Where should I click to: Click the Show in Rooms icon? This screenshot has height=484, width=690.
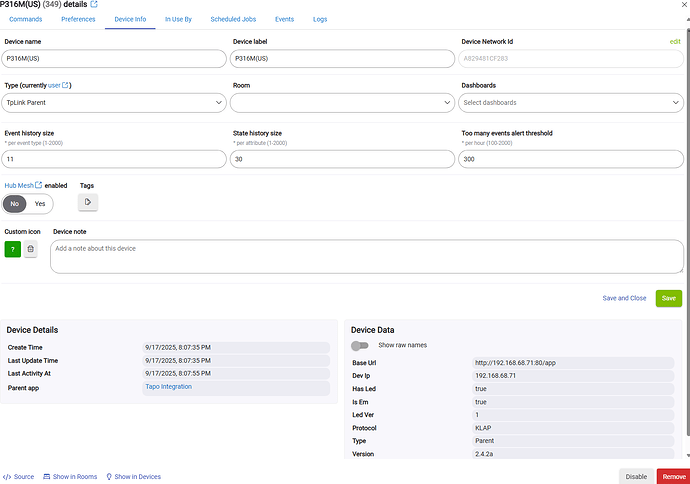click(47, 477)
